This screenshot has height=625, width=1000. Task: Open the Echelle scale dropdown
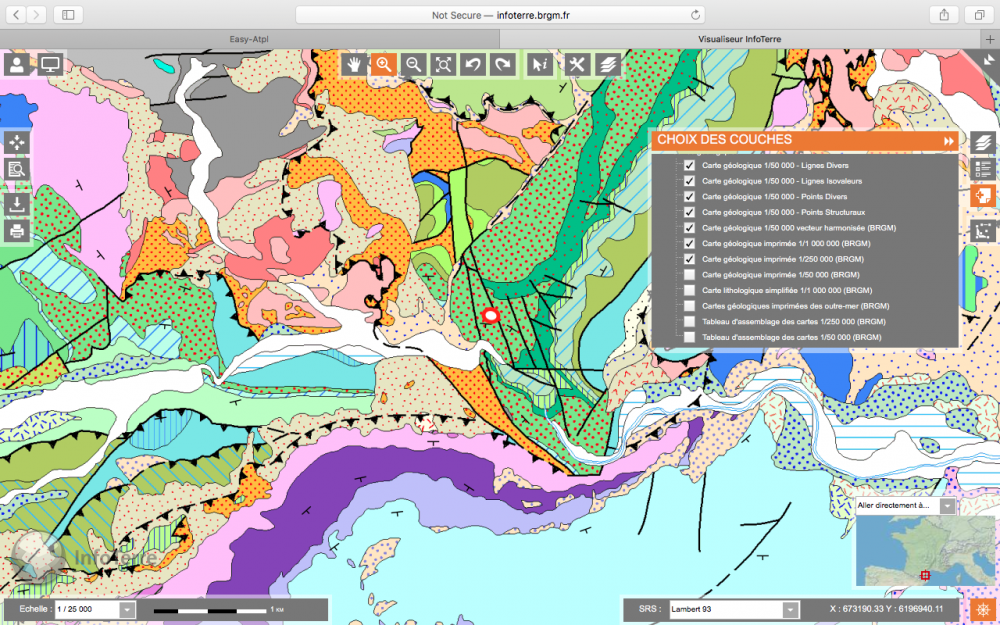pyautogui.click(x=127, y=609)
